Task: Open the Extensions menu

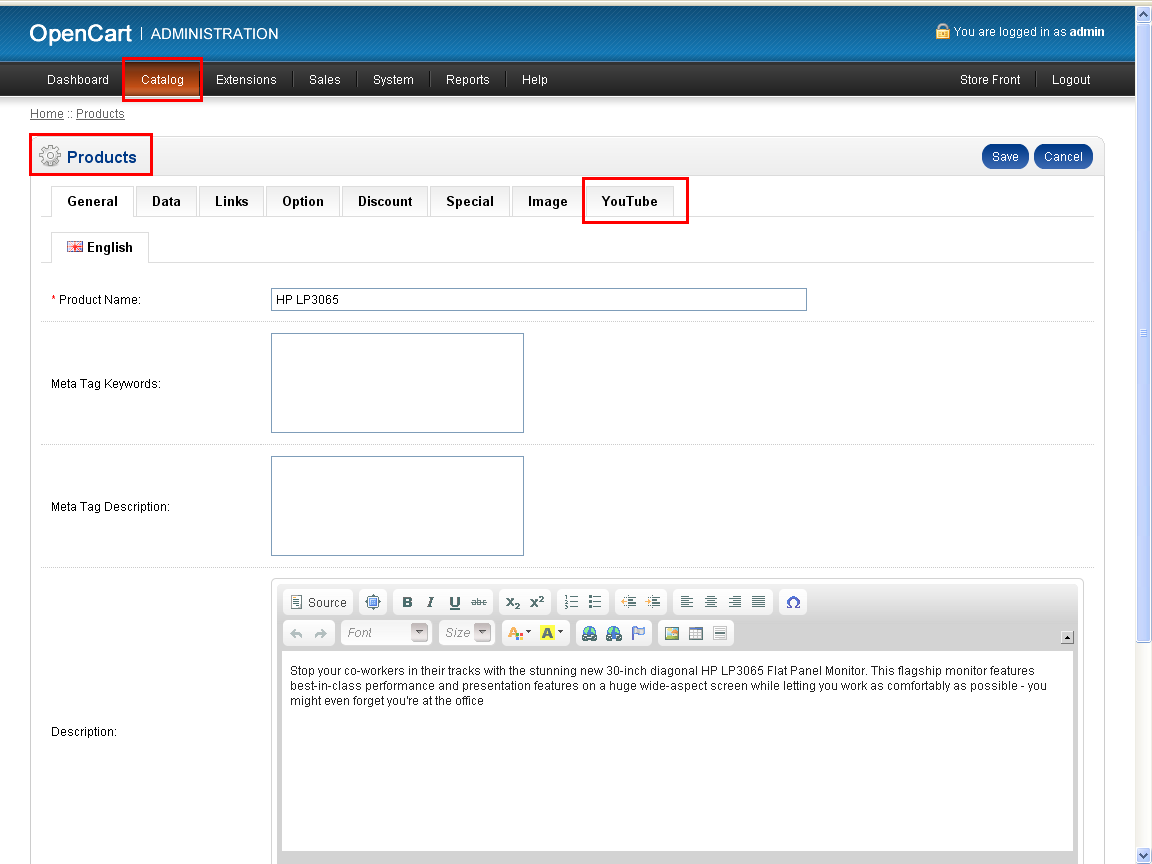Action: coord(246,79)
